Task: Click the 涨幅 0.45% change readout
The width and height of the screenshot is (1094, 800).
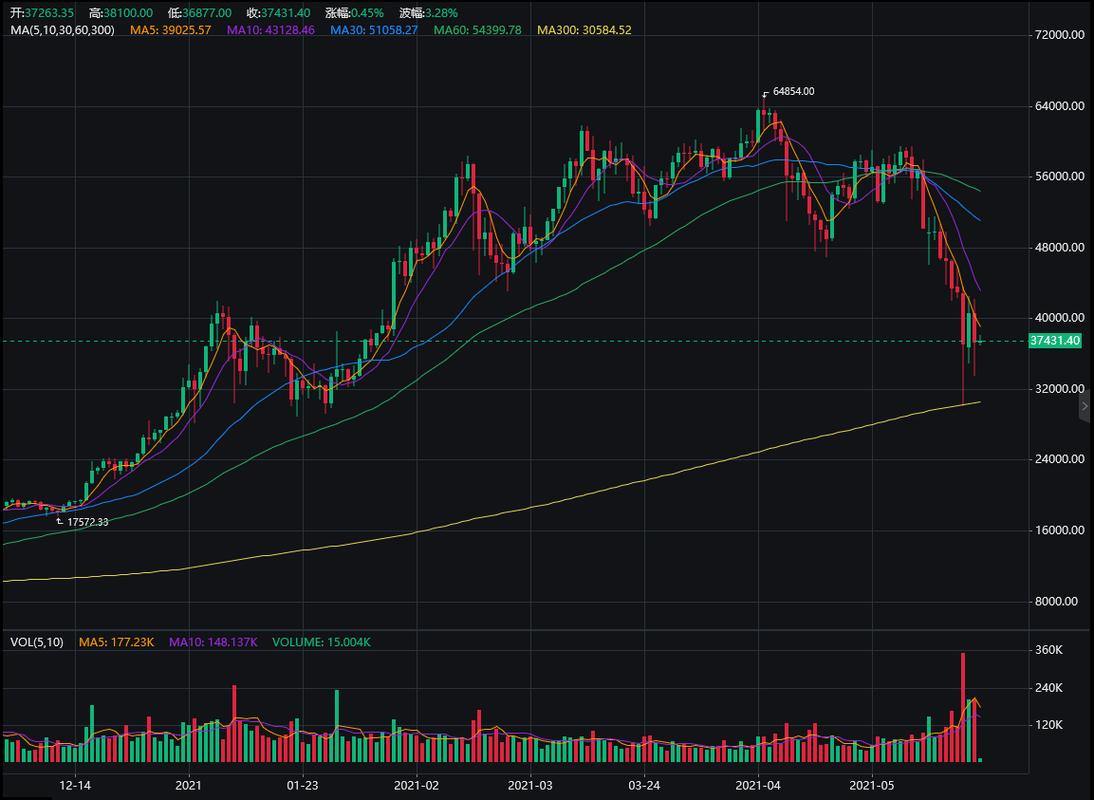Action: (x=354, y=13)
